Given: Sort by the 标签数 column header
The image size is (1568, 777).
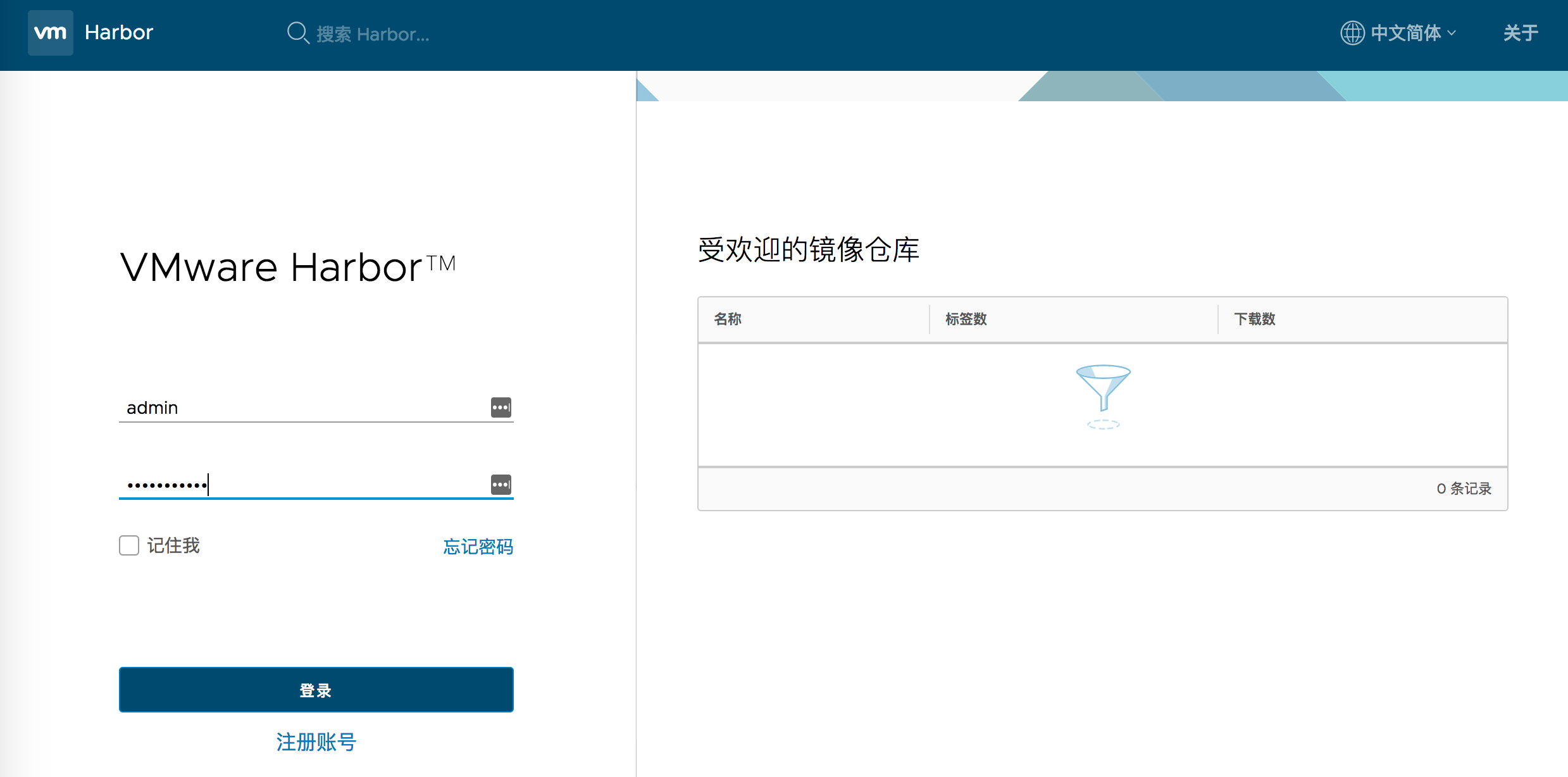Looking at the screenshot, I should [x=966, y=319].
